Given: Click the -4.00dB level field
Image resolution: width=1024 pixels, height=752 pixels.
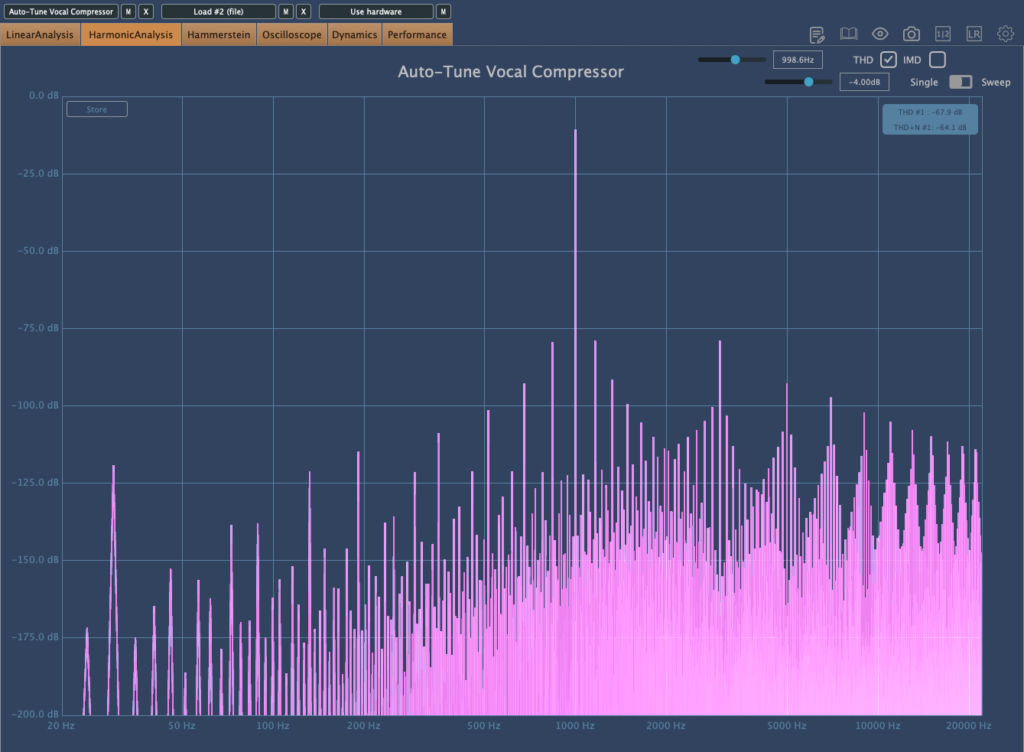Looking at the screenshot, I should coord(864,82).
